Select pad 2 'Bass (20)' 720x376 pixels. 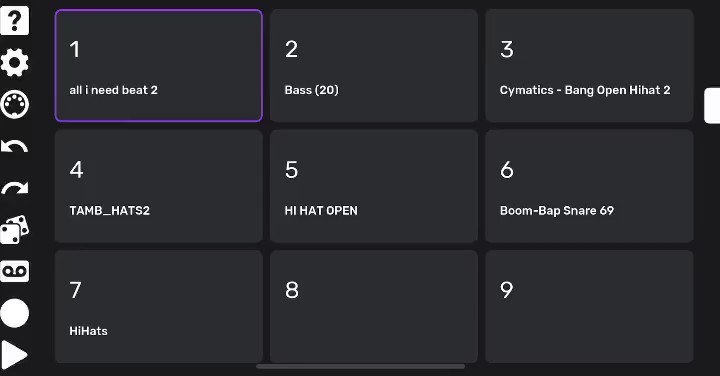374,66
